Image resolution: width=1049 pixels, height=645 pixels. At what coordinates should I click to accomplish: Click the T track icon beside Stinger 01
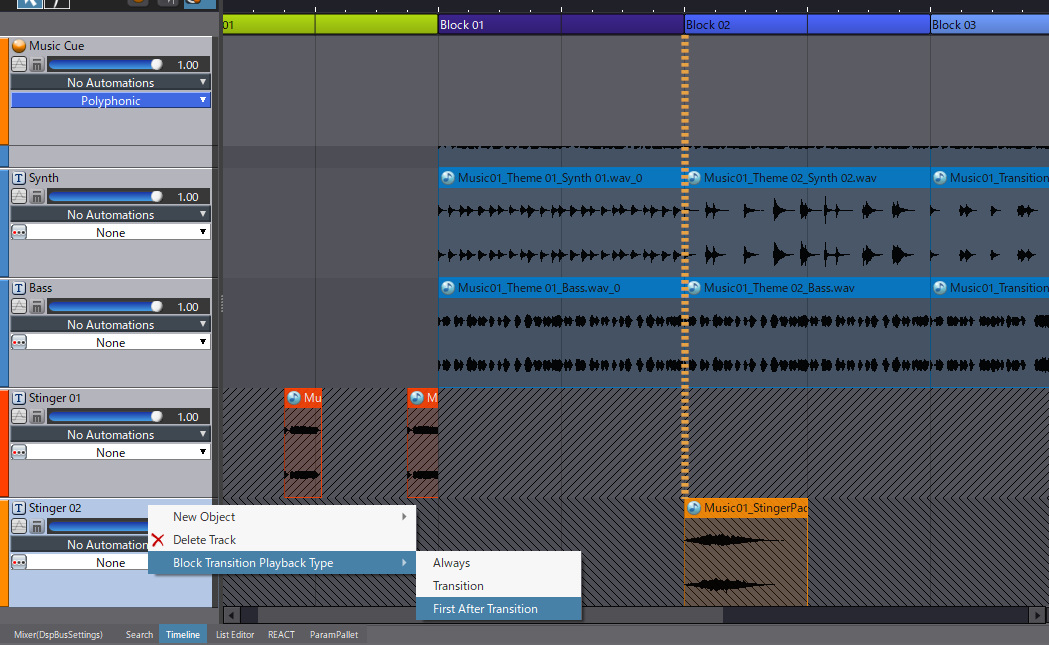point(19,398)
